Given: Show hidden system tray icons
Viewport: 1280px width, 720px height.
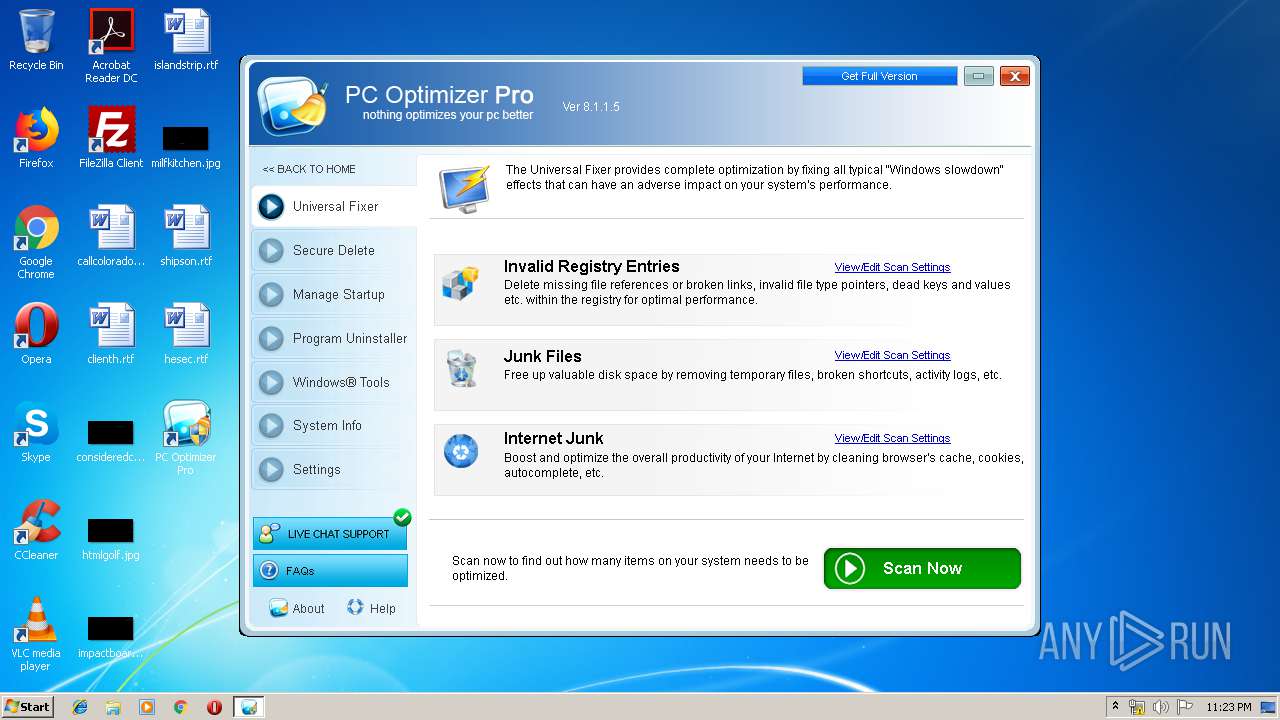Looking at the screenshot, I should coord(1116,707).
